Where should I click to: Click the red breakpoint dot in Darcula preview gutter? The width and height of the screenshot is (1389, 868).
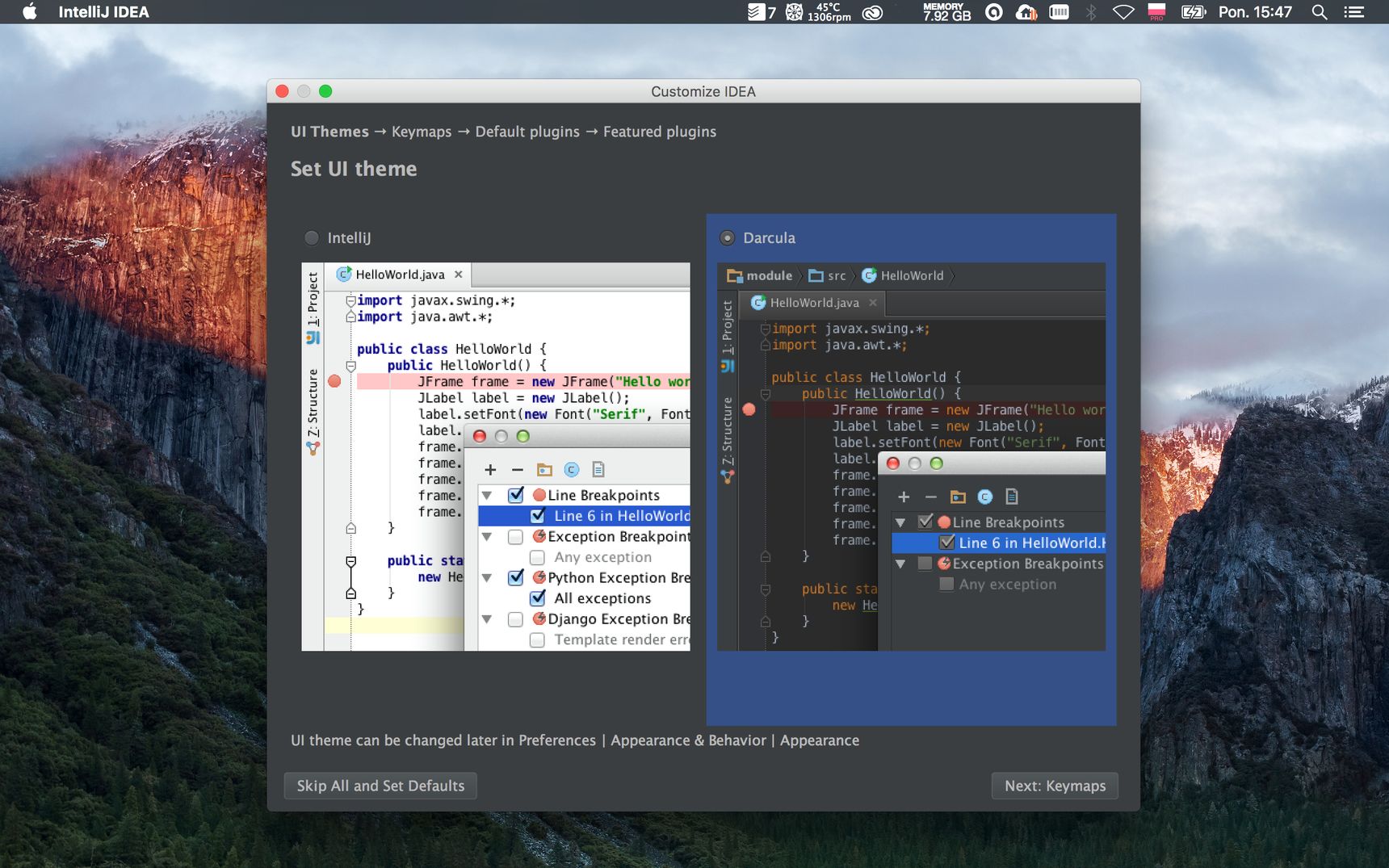pyautogui.click(x=749, y=409)
